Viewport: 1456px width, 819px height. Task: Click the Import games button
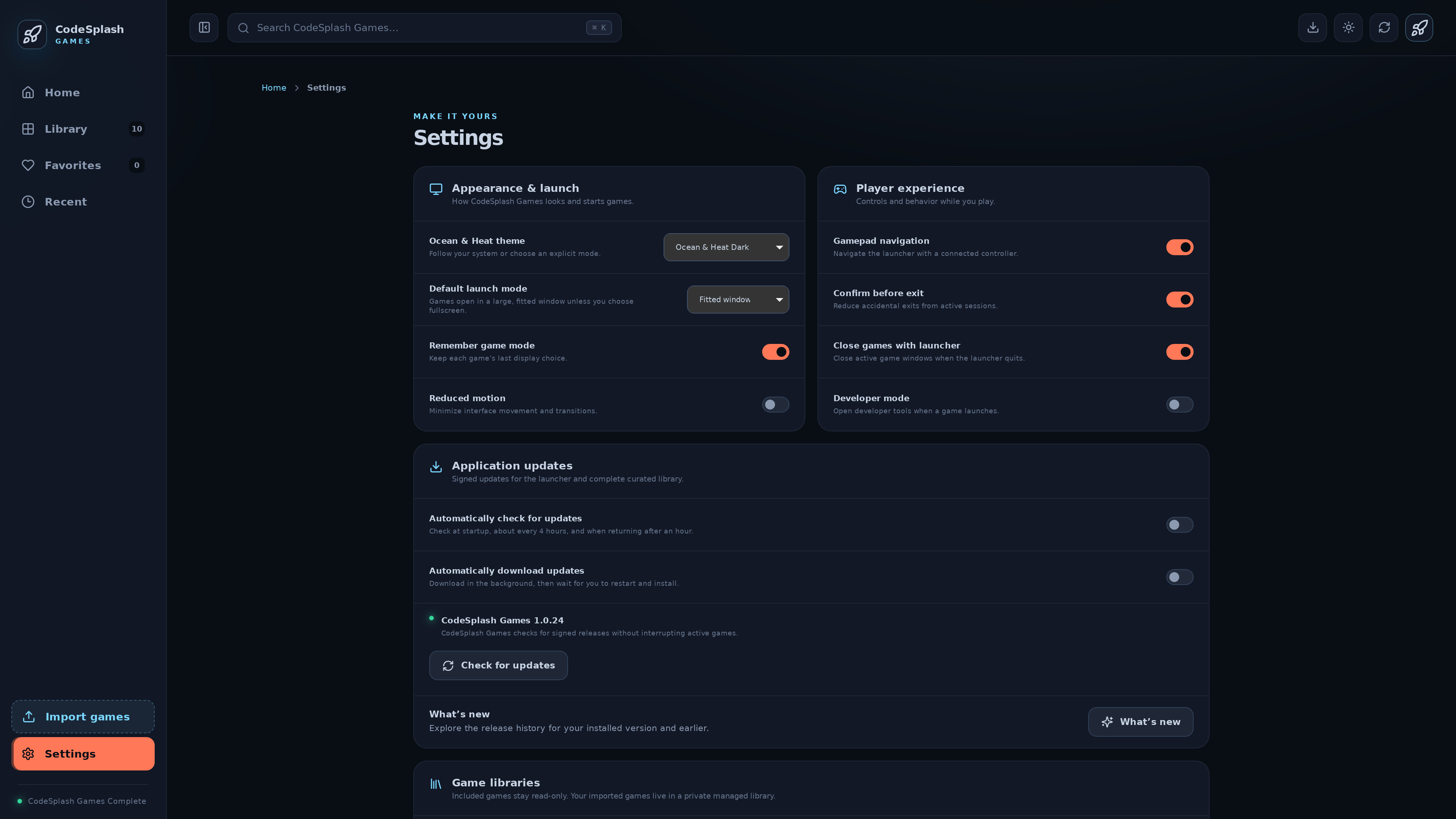[83, 717]
